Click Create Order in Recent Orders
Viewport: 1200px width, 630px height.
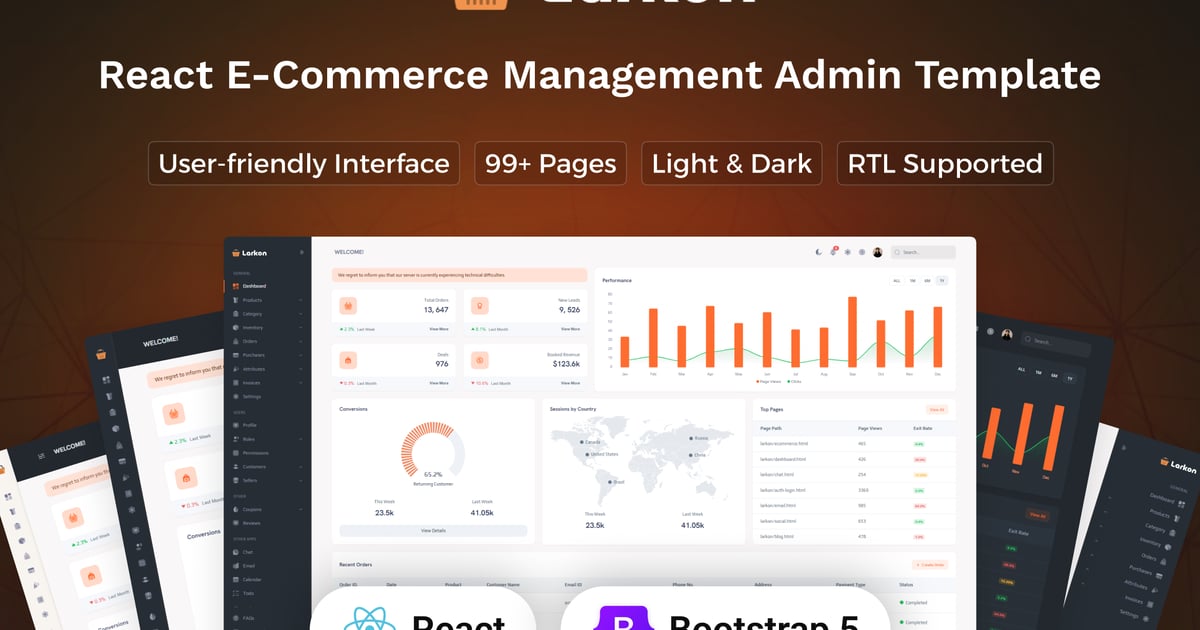coord(929,565)
